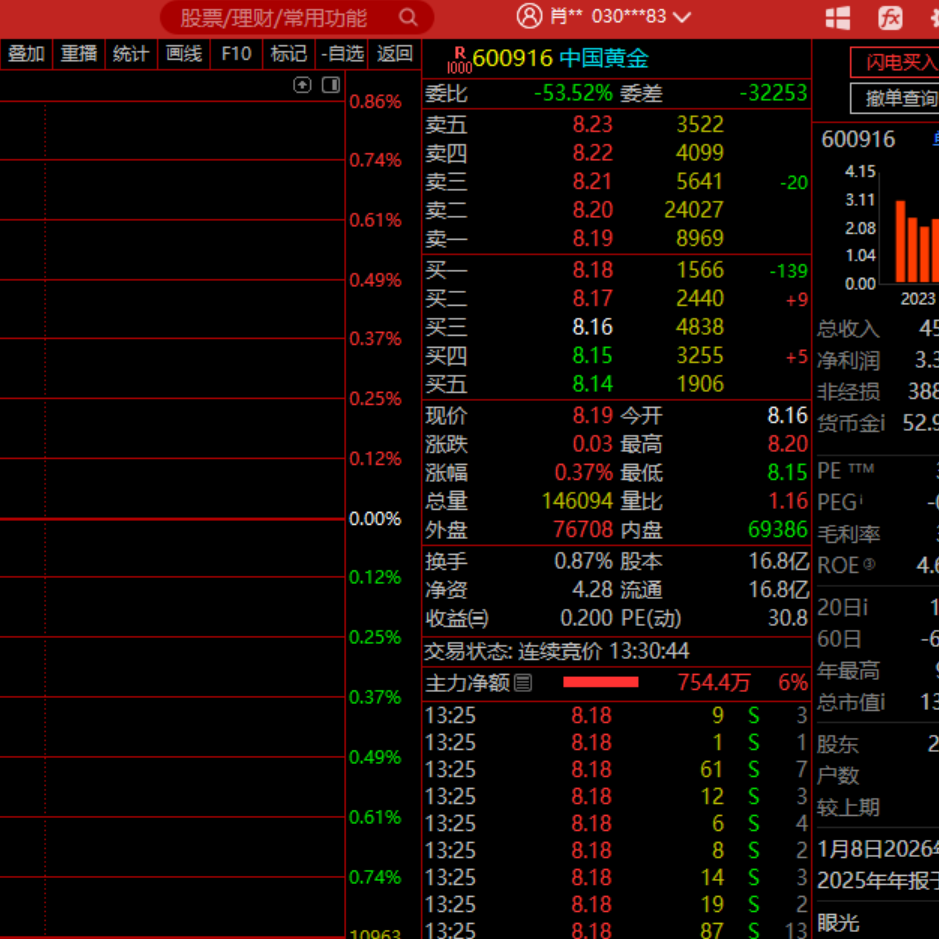
Task: Click the PE TTM label
Action: point(845,471)
